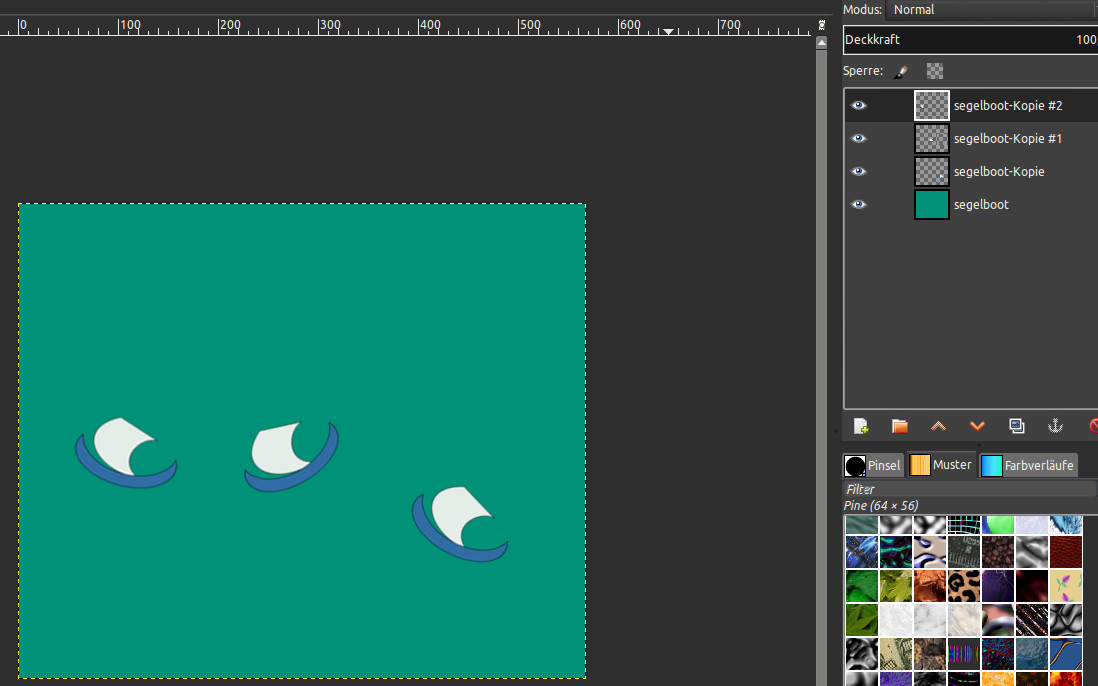This screenshot has width=1098, height=686.
Task: Switch to the Pinsel tab
Action: pyautogui.click(x=873, y=465)
